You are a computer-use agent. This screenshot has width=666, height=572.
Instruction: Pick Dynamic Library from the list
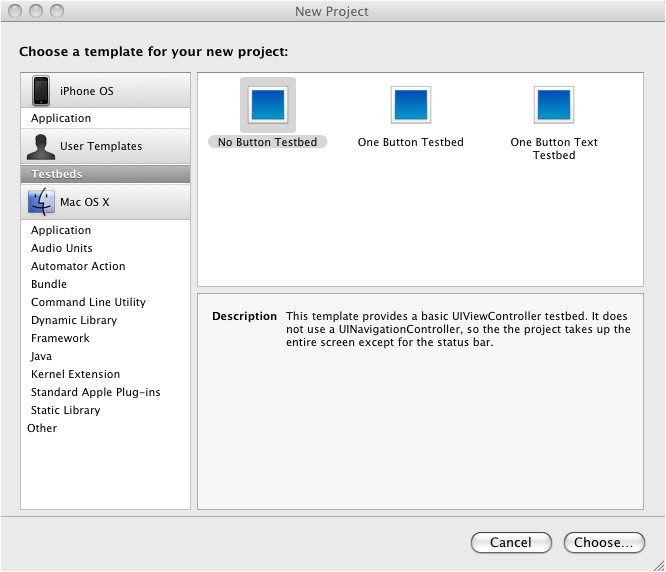74,320
